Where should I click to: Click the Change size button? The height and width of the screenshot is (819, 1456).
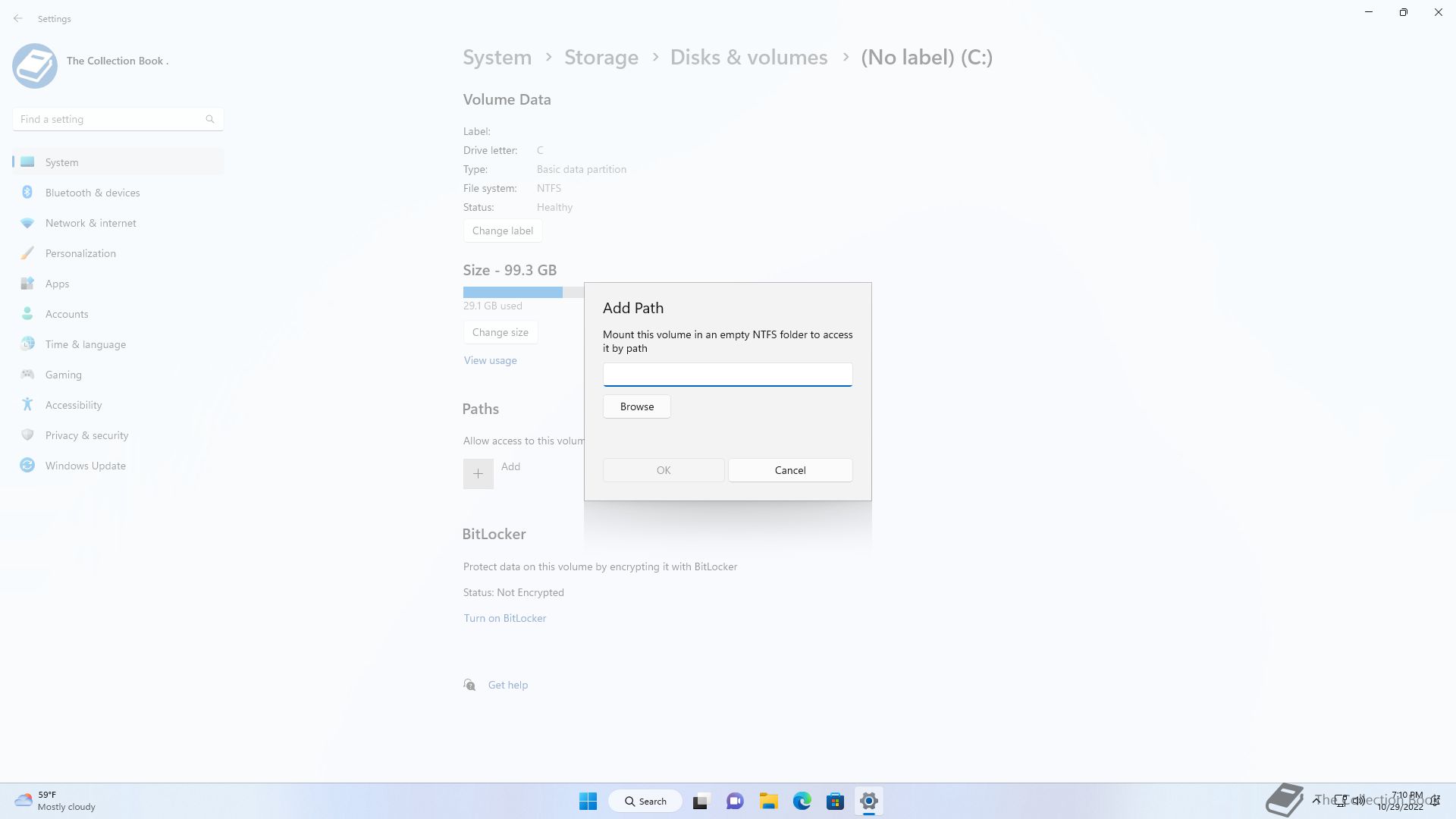click(x=500, y=332)
